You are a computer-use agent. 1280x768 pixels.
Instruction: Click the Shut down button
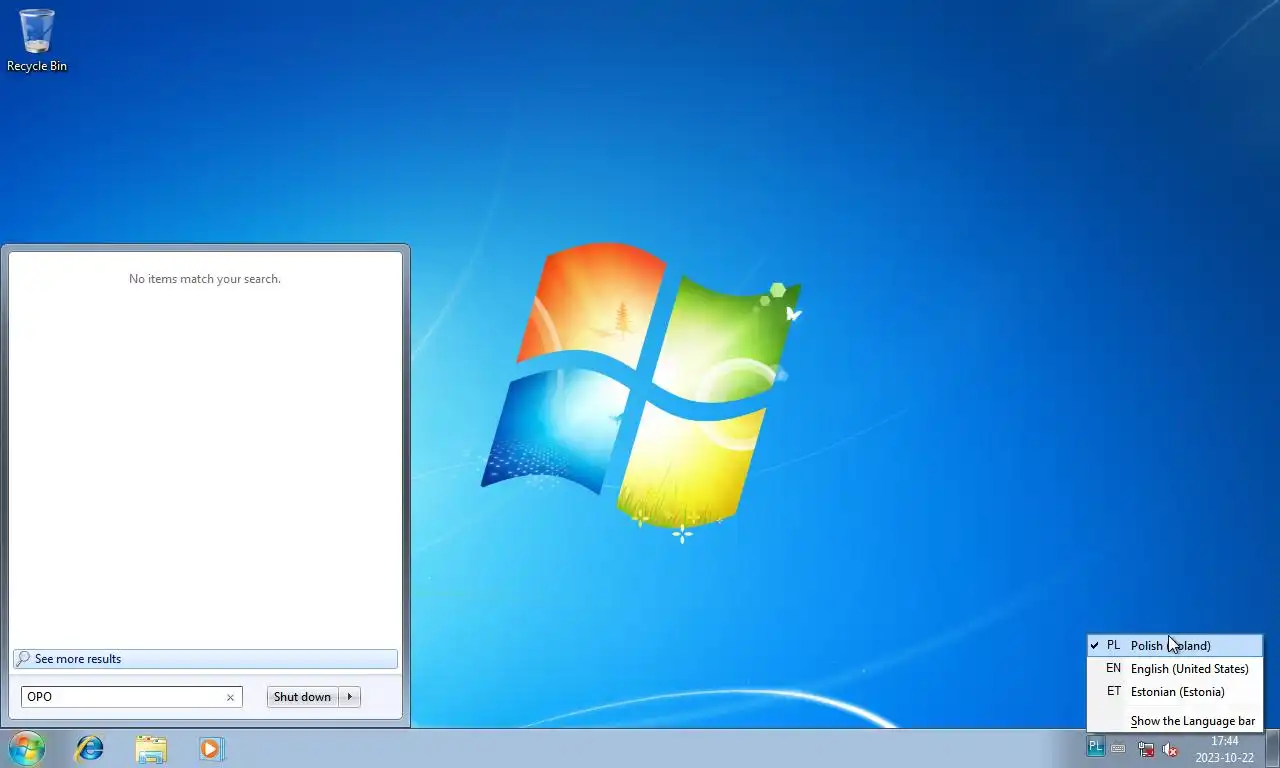[x=302, y=697]
